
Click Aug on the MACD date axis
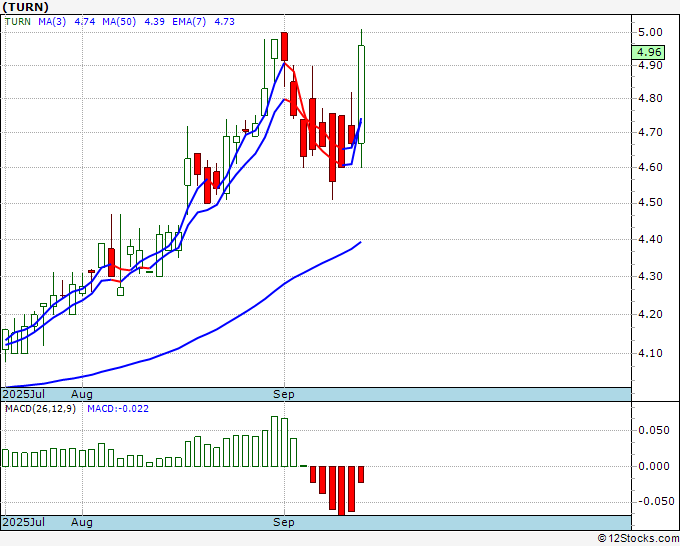82,522
